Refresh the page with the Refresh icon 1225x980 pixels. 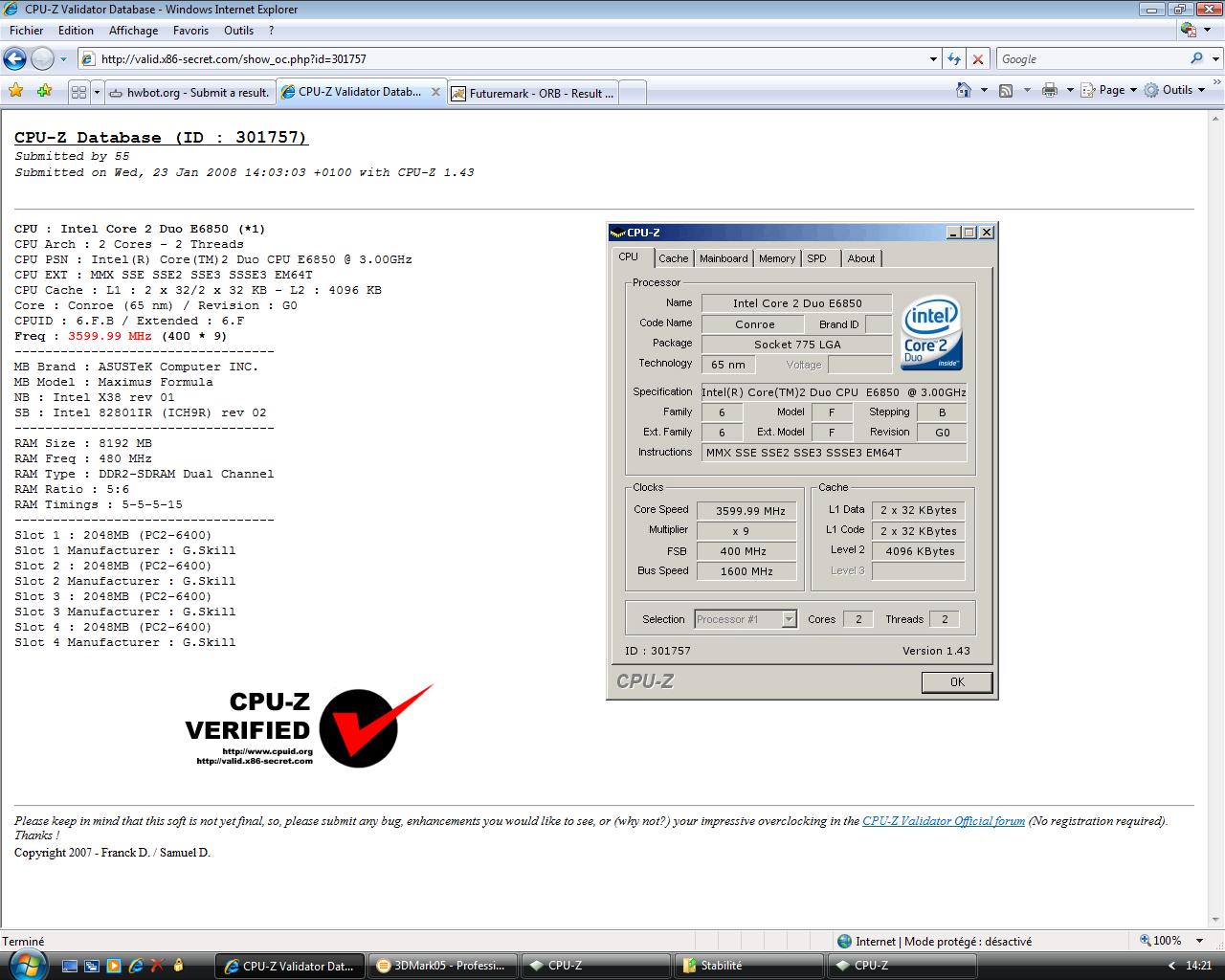pos(954,59)
